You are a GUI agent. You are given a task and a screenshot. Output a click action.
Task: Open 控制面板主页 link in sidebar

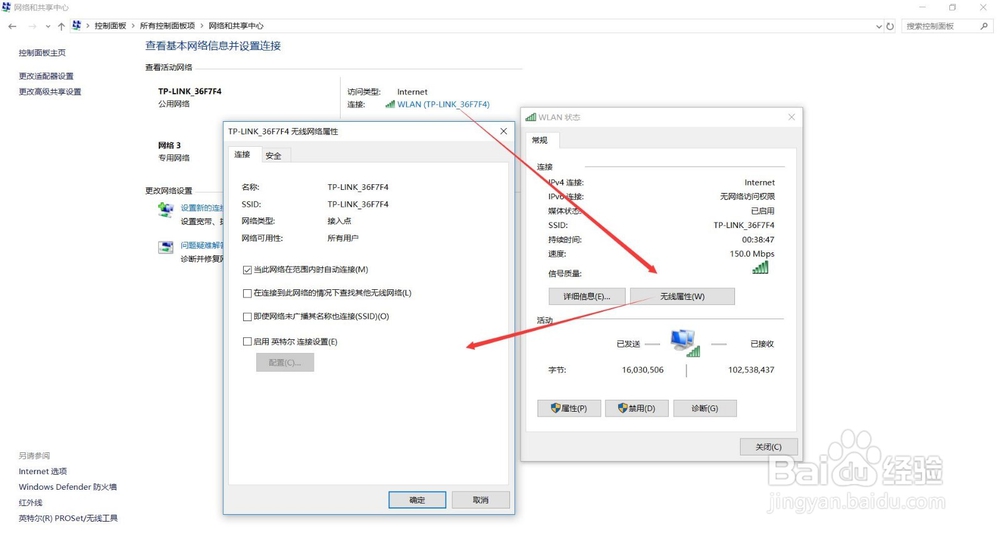[x=42, y=53]
